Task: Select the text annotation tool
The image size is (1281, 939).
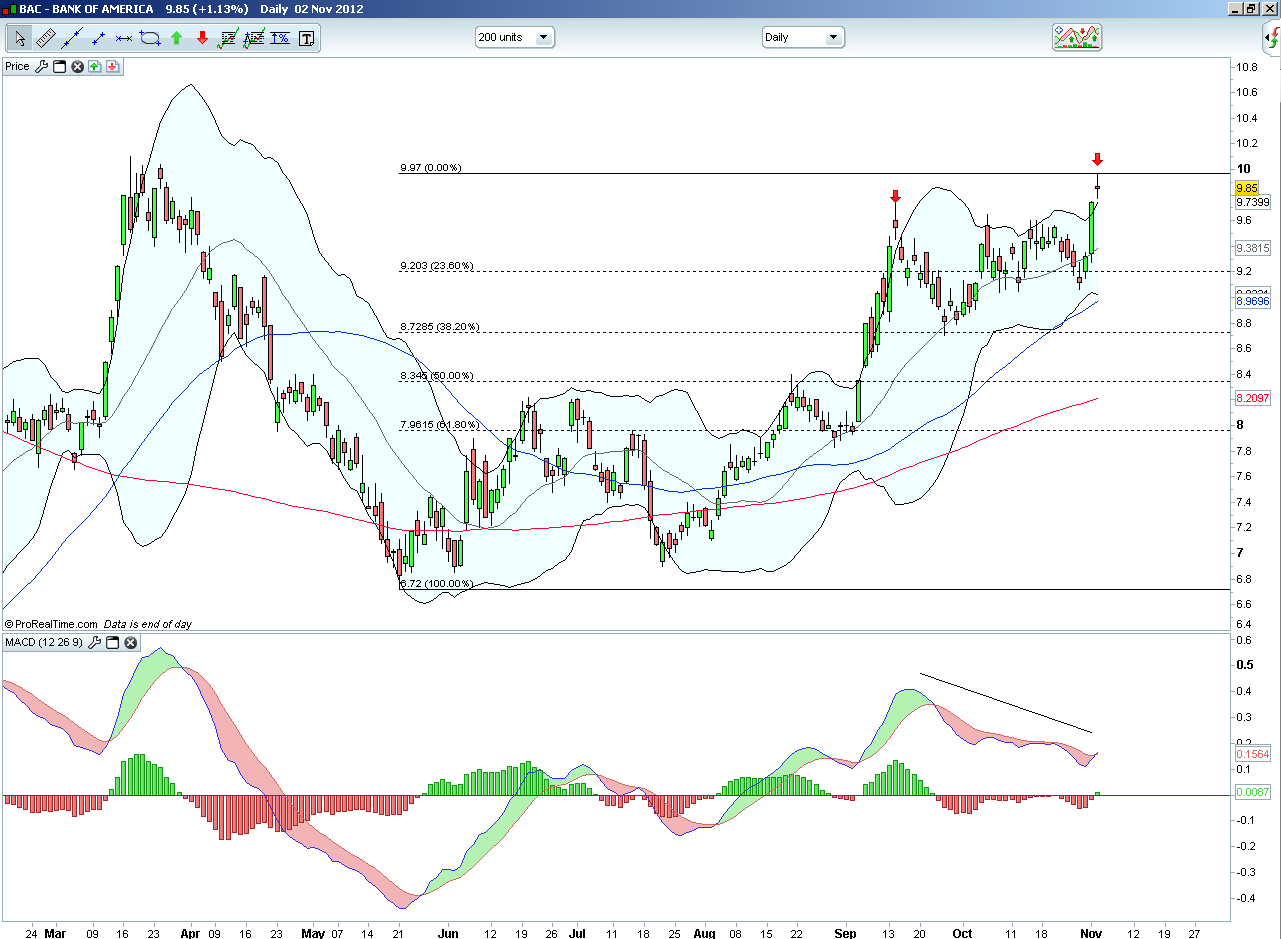Action: (306, 39)
